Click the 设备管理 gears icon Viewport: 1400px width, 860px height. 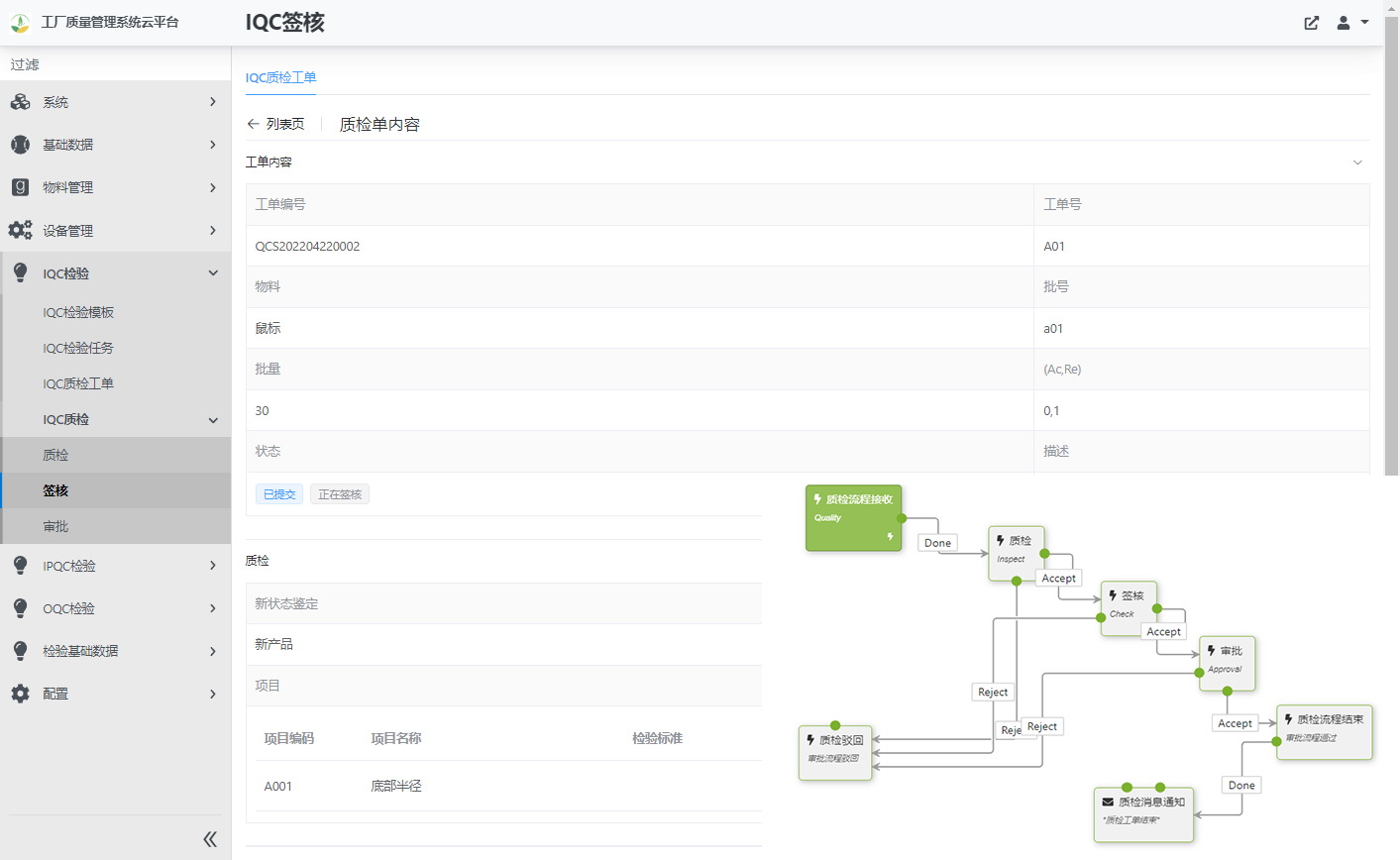20,230
